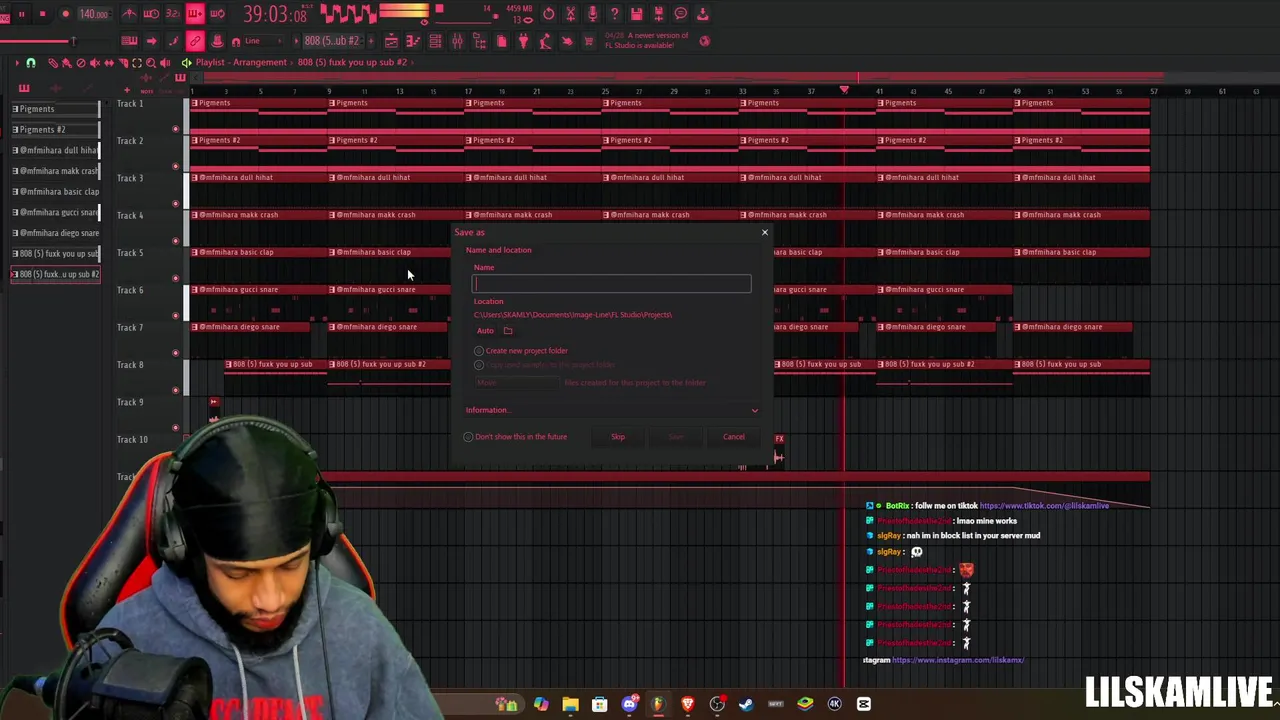Toggle loop recording button

pyautogui.click(x=218, y=14)
